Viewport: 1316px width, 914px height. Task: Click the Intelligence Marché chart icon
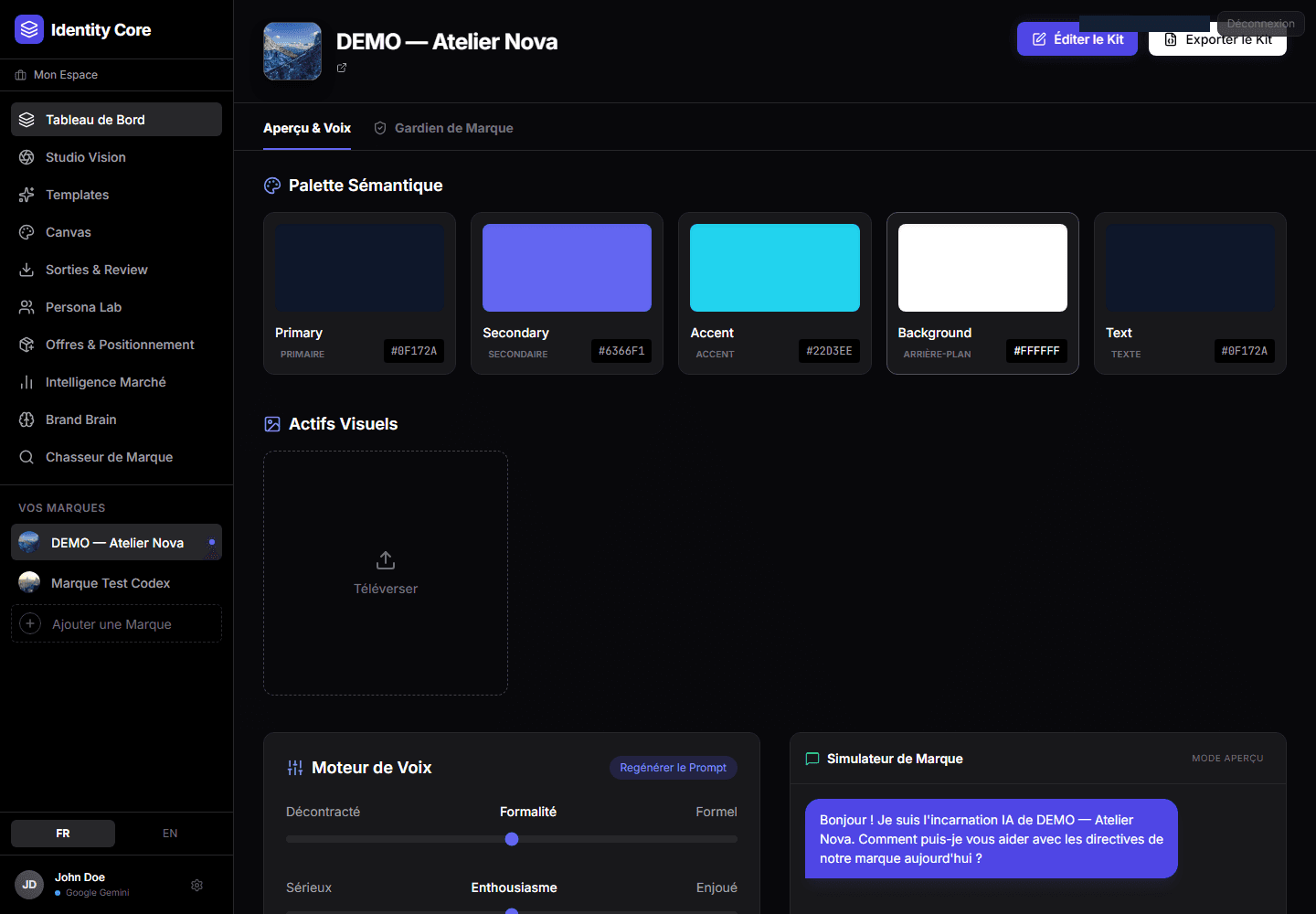pos(27,382)
